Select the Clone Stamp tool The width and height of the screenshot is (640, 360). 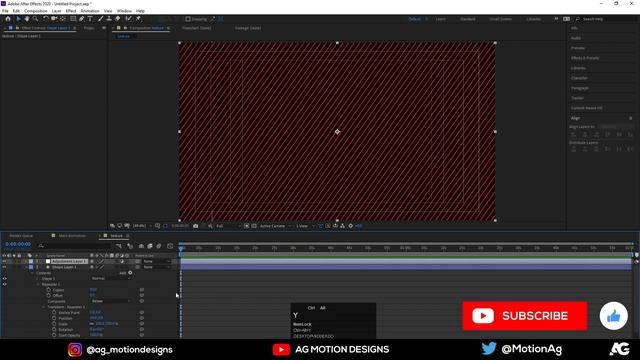(109, 19)
